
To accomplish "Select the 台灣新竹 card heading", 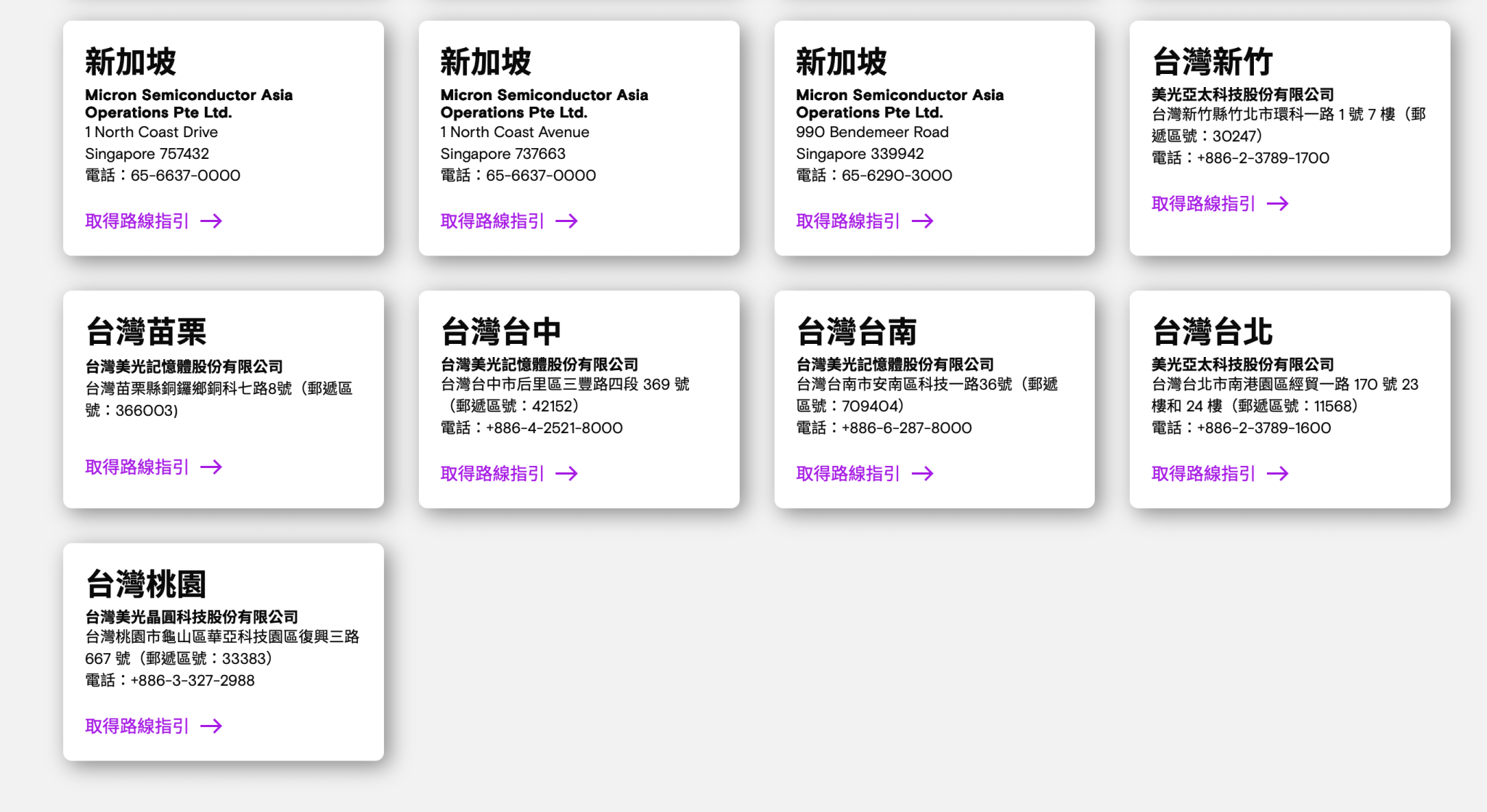I will (1212, 62).
